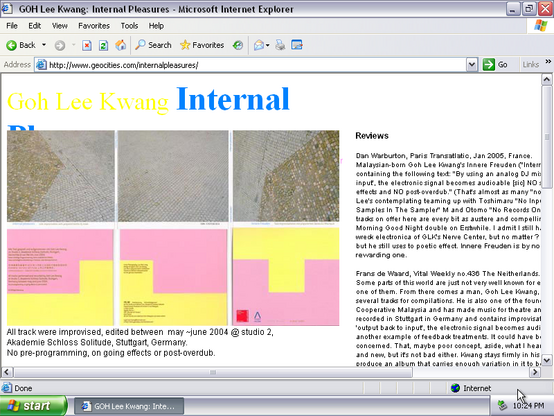Click the horizontal scrollbar right arrow
The width and height of the screenshot is (554, 416).
point(535,372)
